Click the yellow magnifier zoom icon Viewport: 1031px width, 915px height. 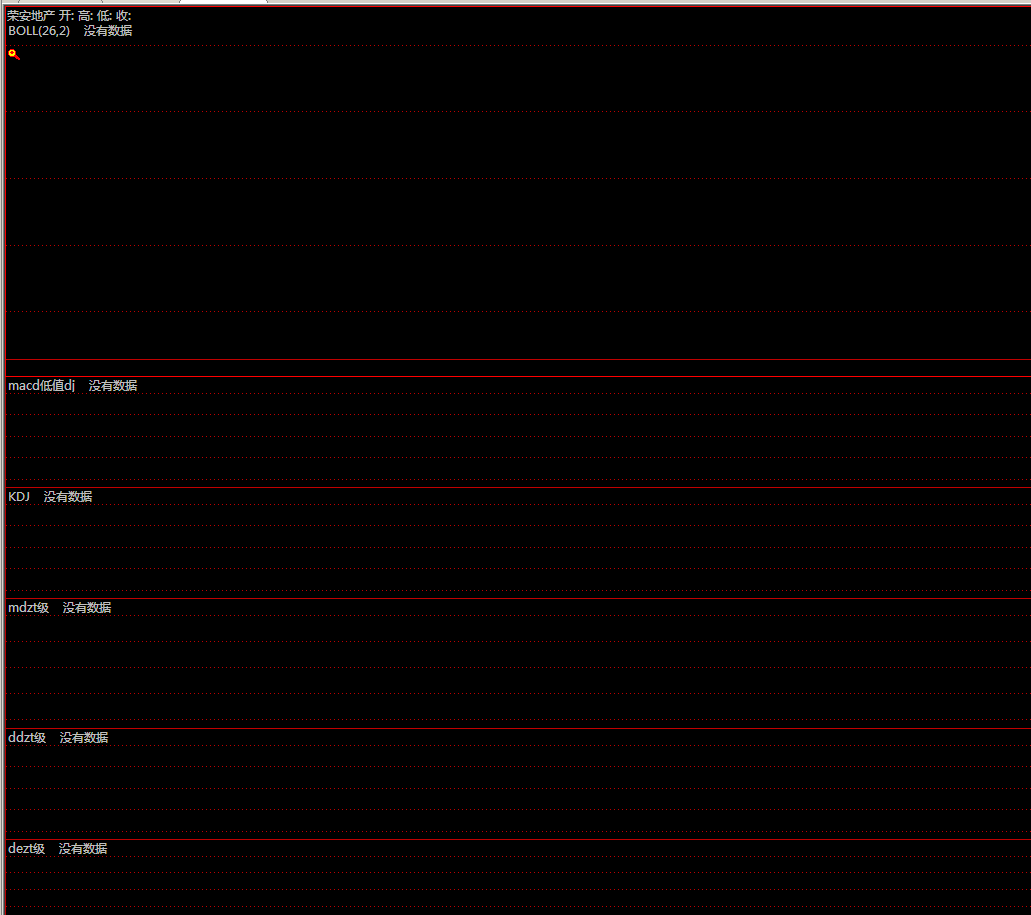(x=14, y=55)
